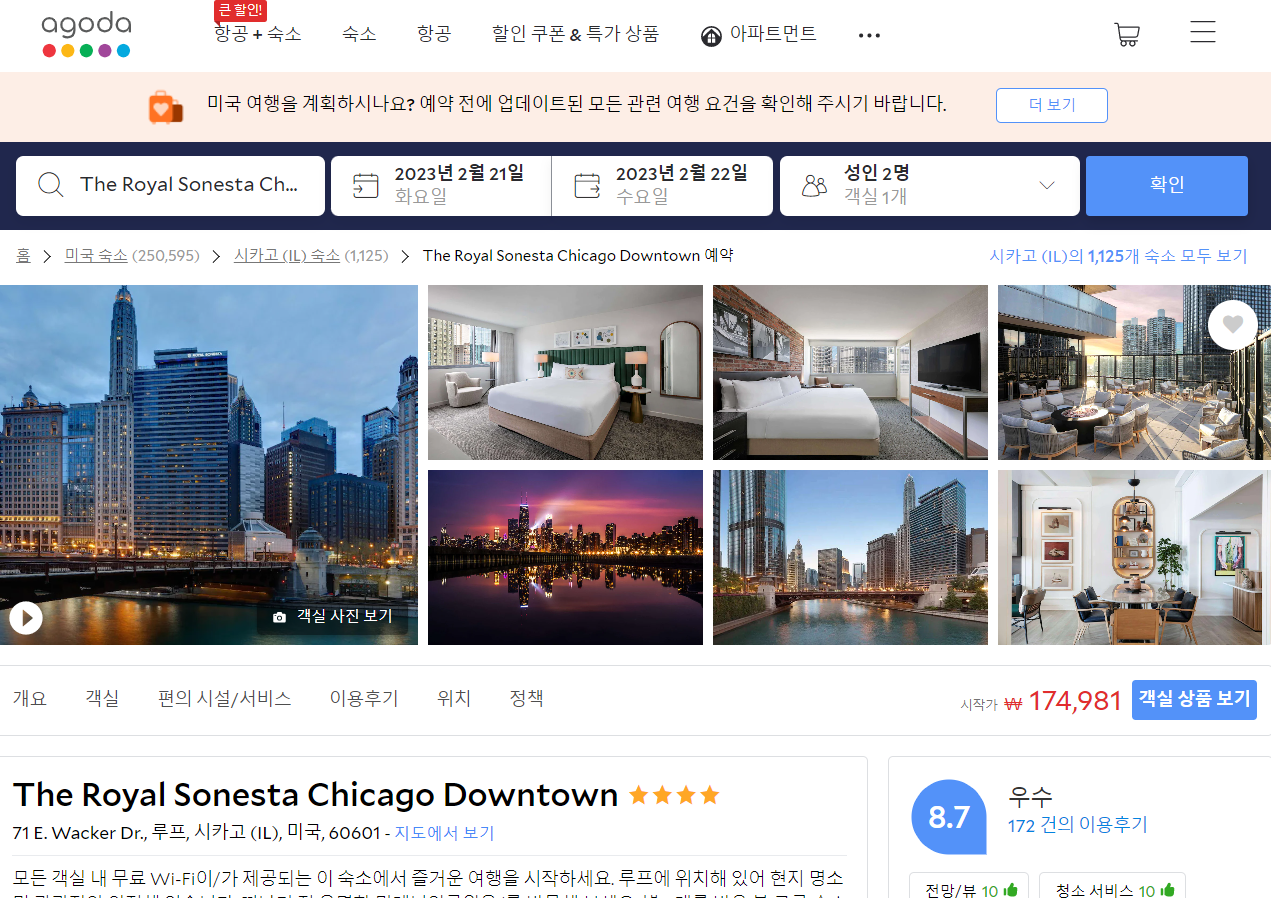Click the Agoda logo

[86, 35]
